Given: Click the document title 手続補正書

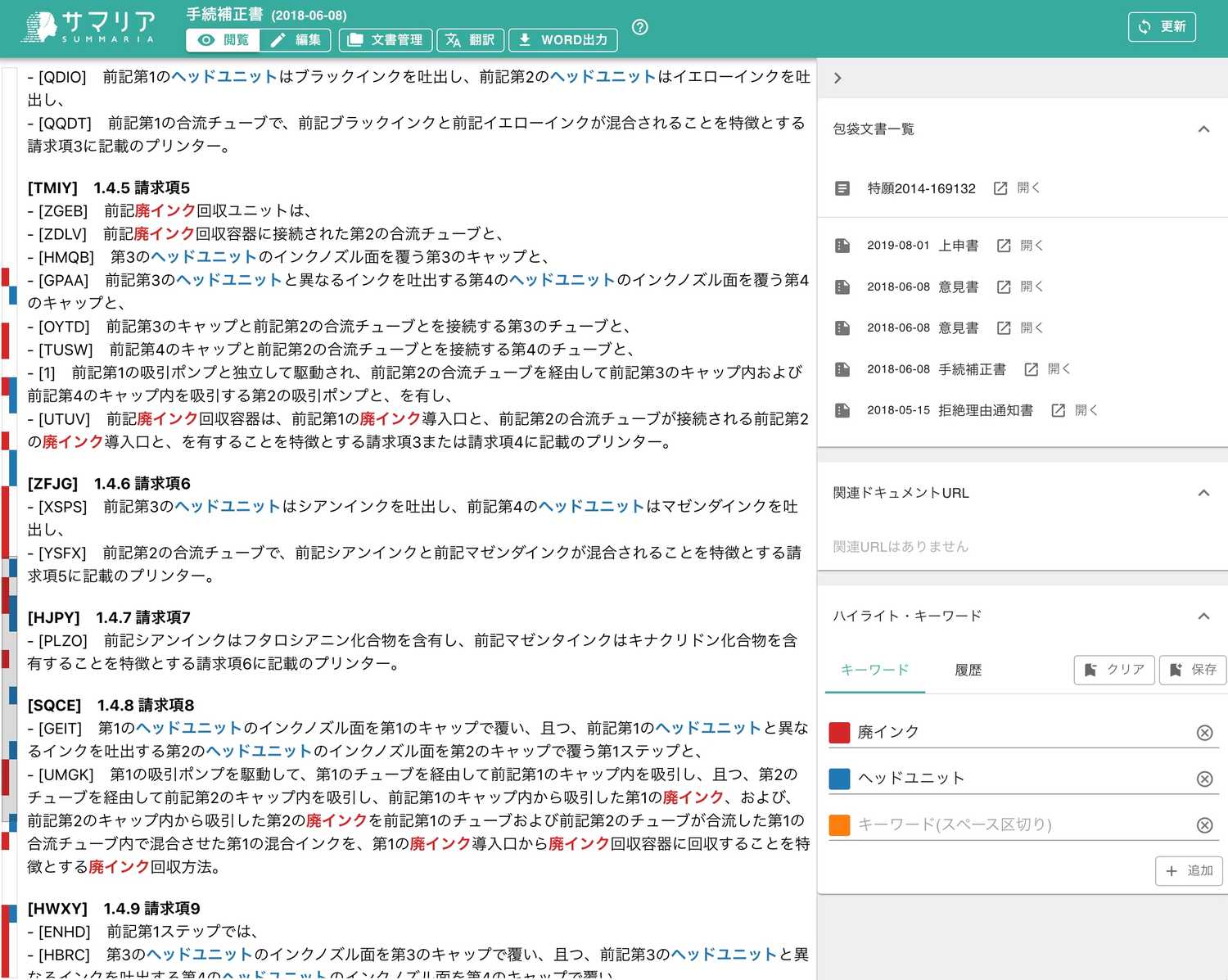Looking at the screenshot, I should (x=224, y=15).
